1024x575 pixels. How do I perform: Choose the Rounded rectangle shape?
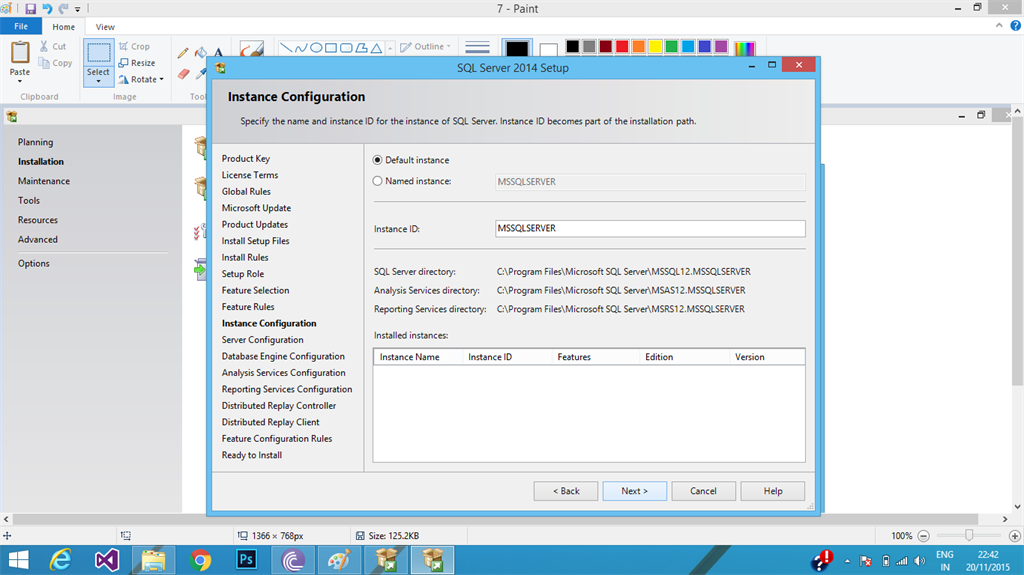346,48
